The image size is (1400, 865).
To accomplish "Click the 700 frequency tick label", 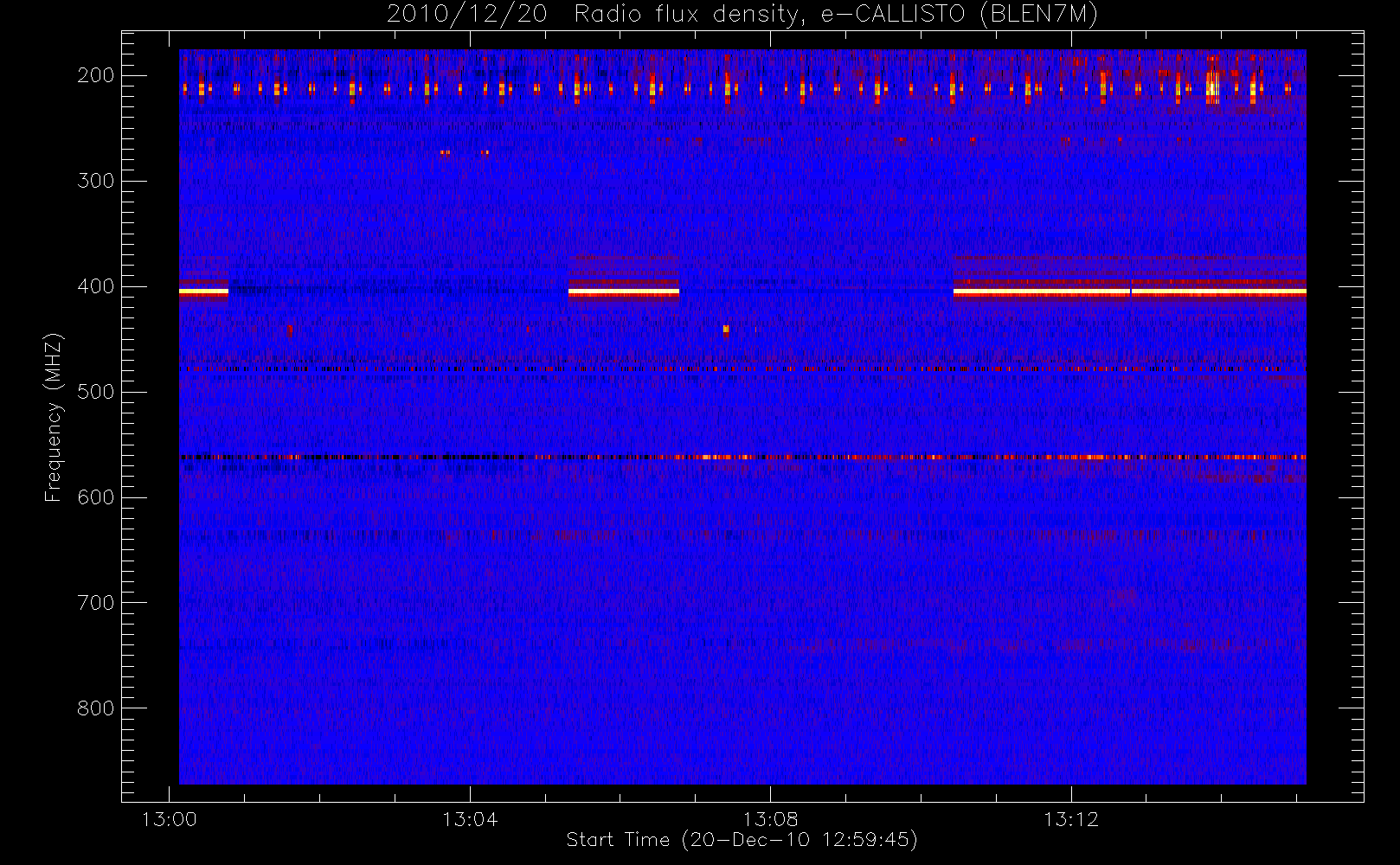I will coord(95,603).
